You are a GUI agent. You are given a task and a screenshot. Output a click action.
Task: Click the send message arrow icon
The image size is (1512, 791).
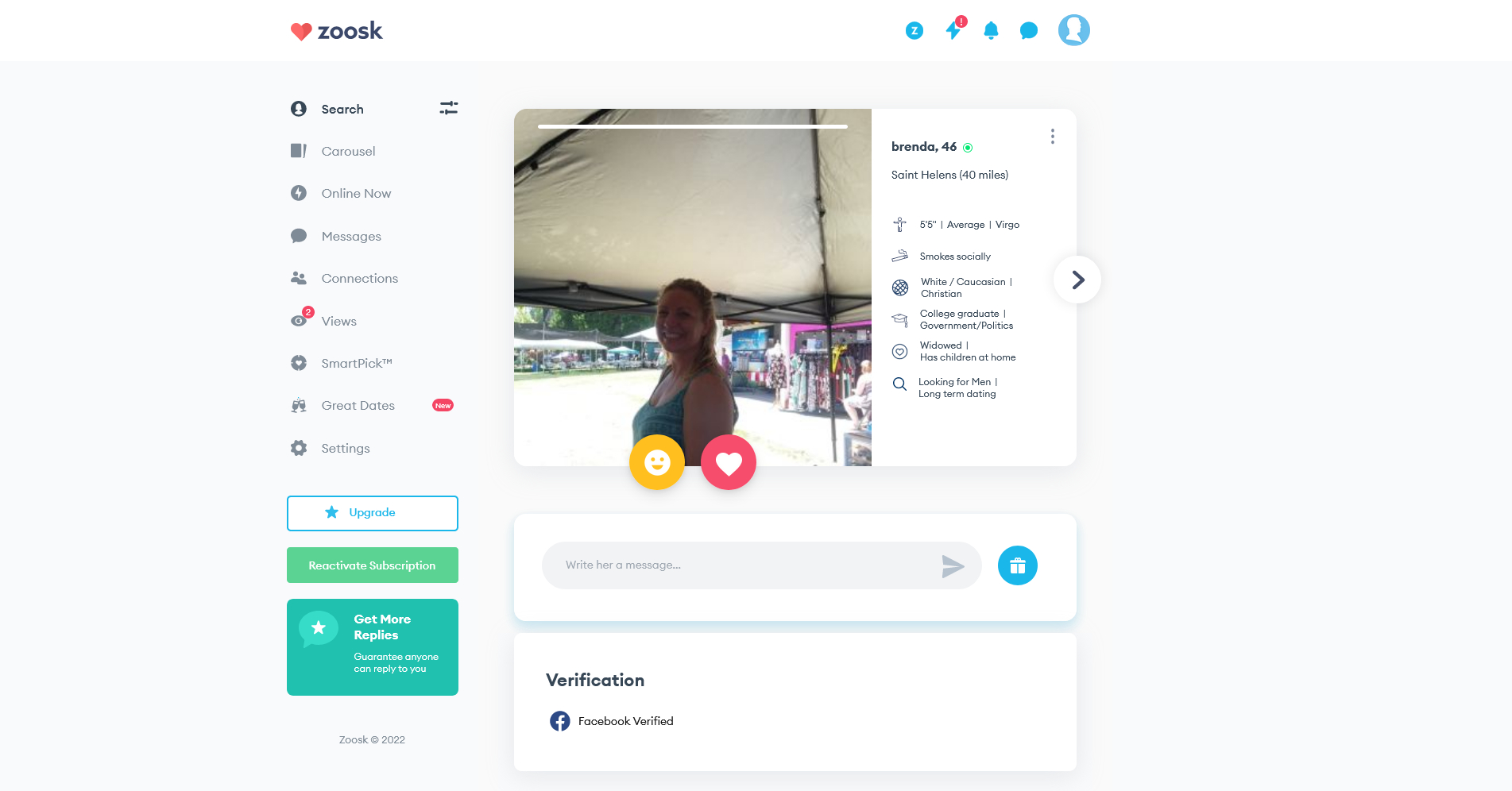coord(953,565)
